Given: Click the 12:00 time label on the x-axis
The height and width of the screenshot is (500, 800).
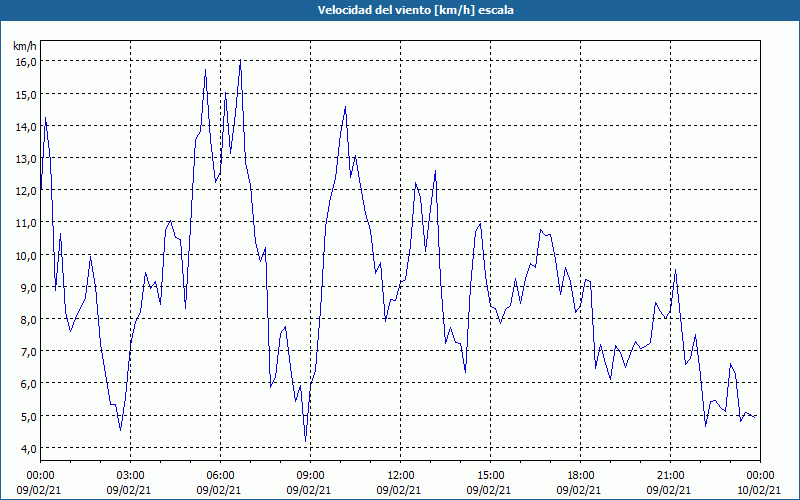Looking at the screenshot, I should tap(401, 476).
